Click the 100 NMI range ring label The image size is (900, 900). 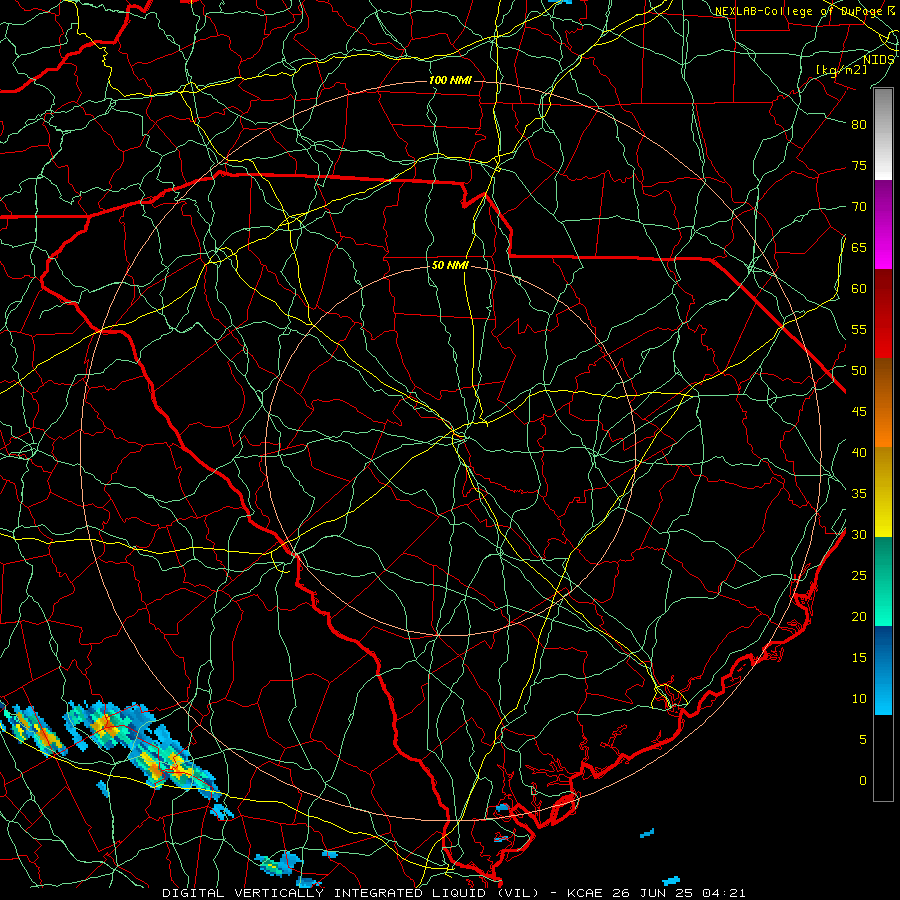pos(450,80)
